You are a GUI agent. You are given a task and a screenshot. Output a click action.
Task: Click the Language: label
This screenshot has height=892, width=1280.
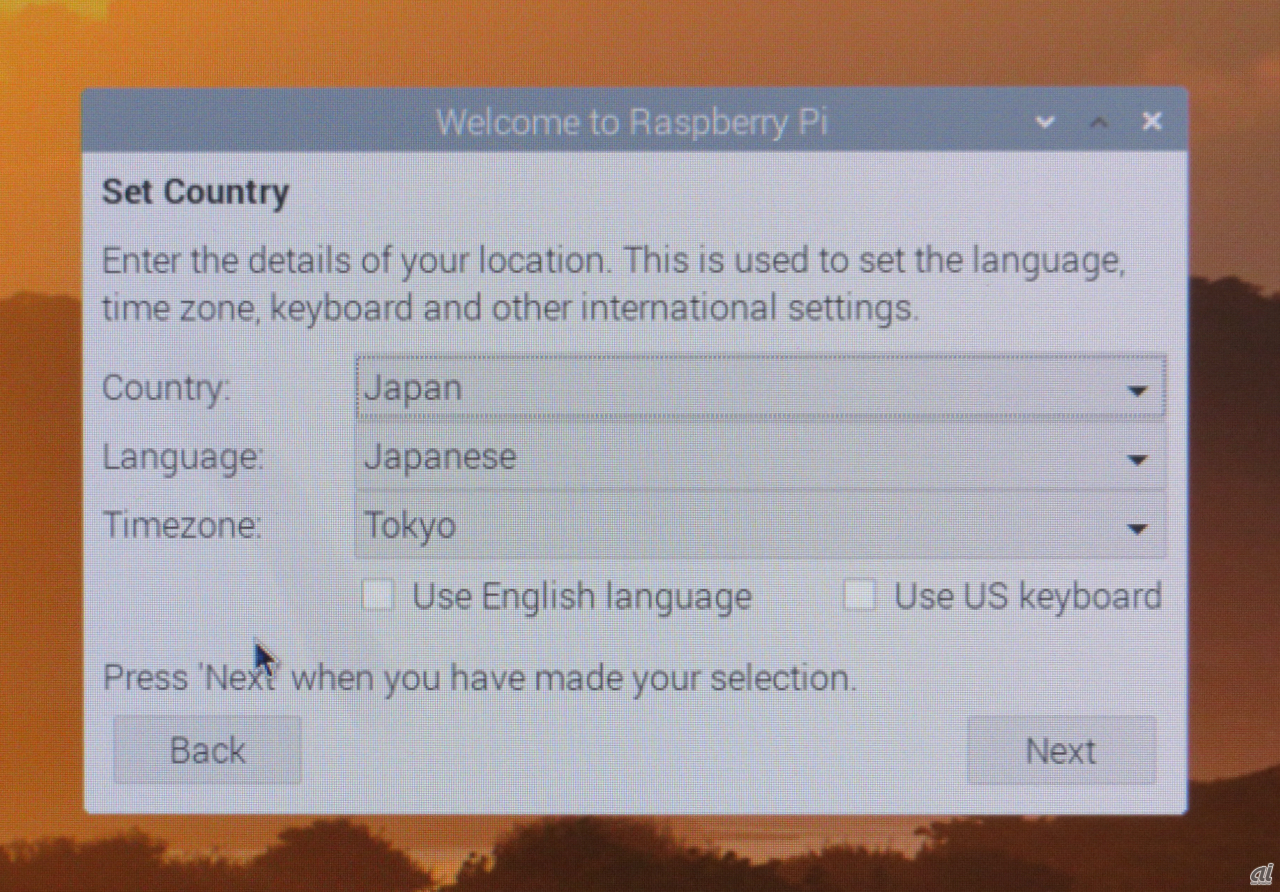tap(183, 457)
